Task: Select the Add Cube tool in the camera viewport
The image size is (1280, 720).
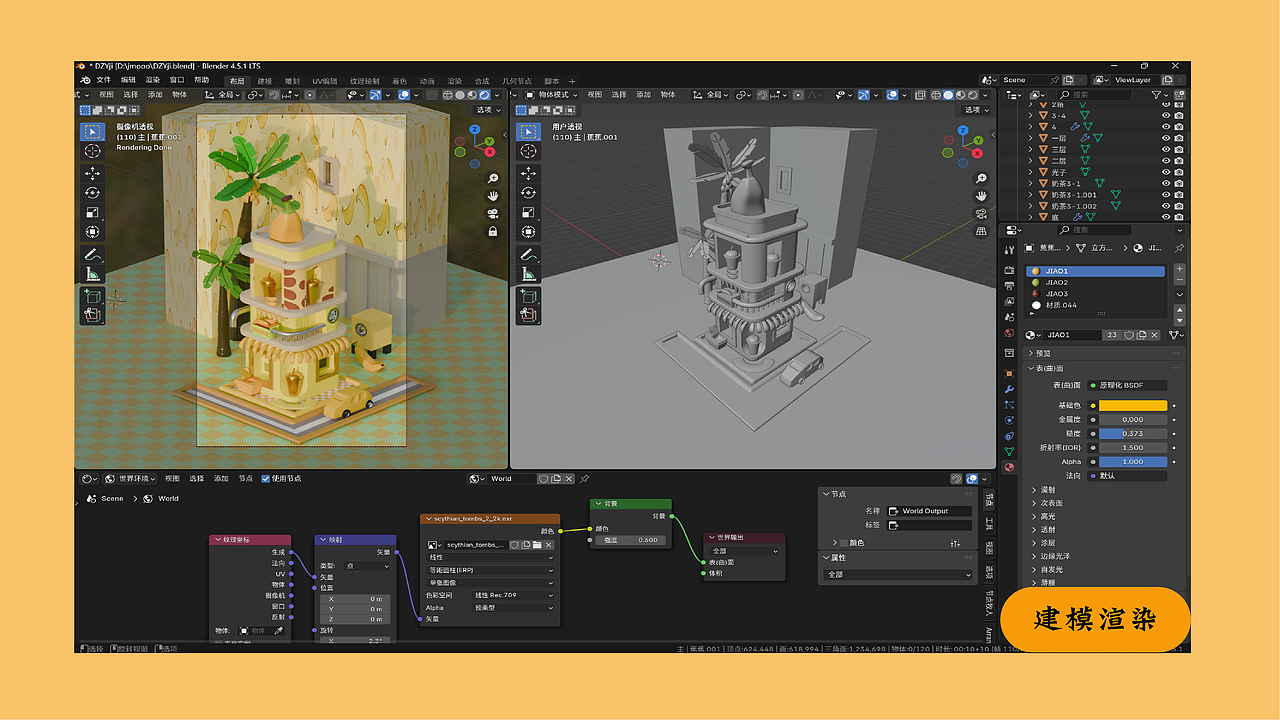Action: (92, 296)
